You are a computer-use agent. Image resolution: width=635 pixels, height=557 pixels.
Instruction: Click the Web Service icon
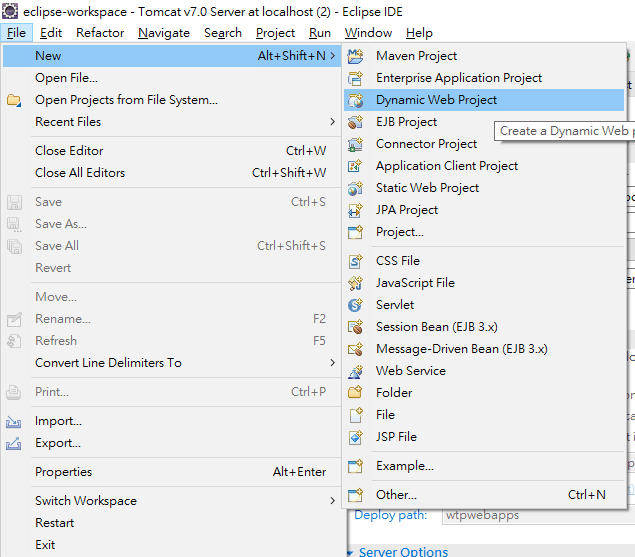point(356,371)
